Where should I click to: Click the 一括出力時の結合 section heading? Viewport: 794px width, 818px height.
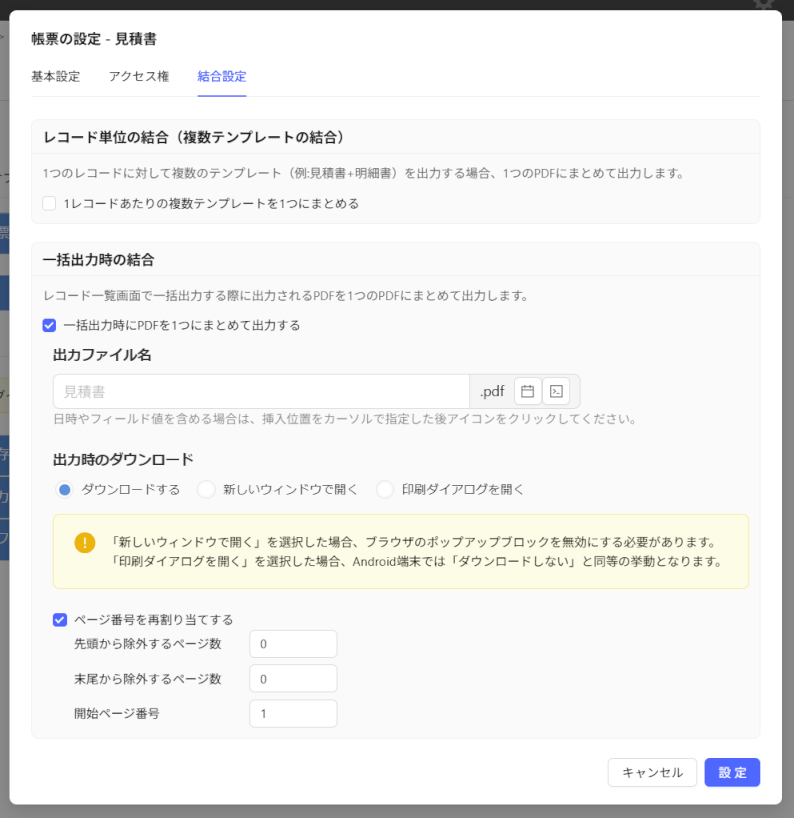[x=99, y=260]
